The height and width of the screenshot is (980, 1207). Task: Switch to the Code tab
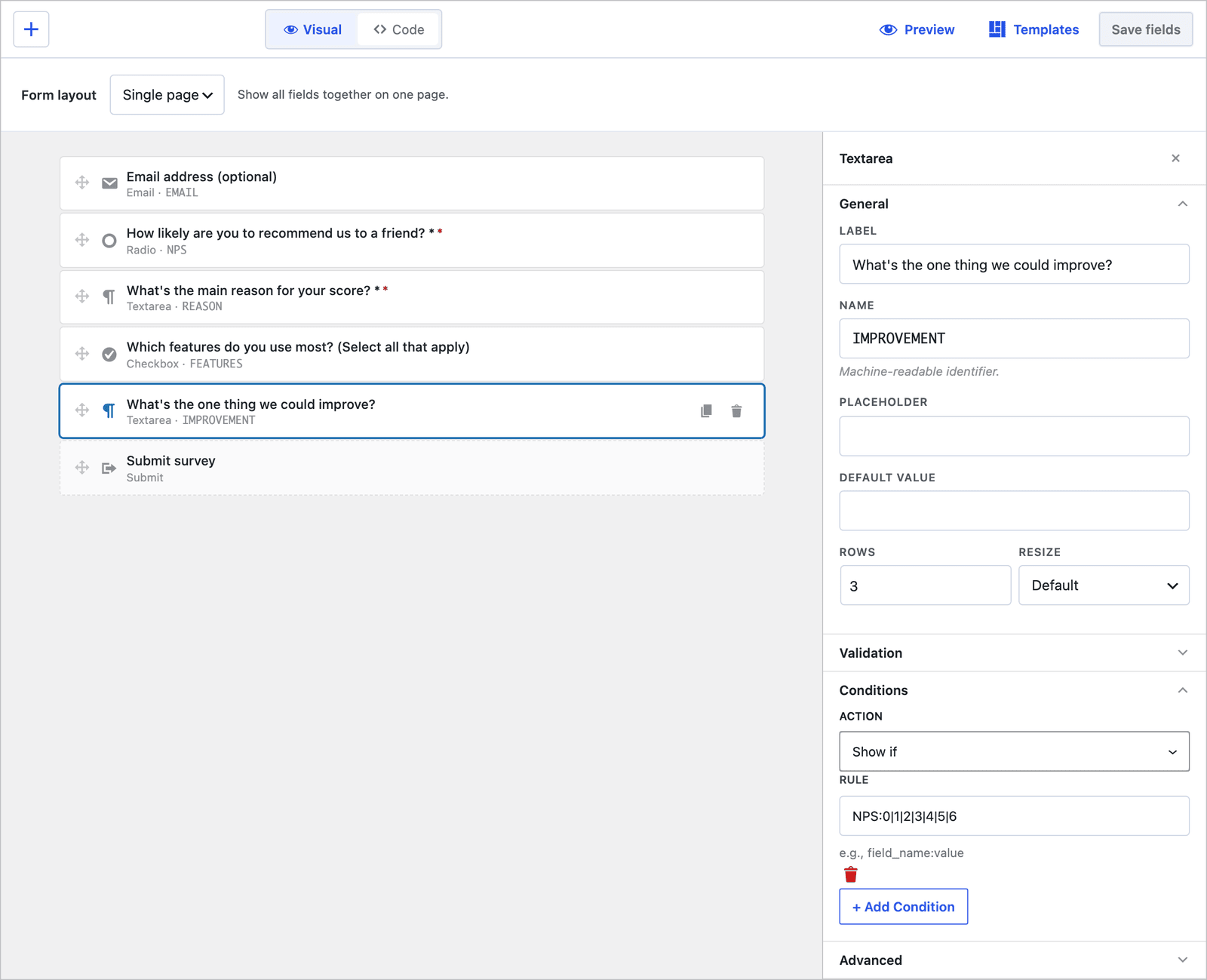pyautogui.click(x=398, y=29)
